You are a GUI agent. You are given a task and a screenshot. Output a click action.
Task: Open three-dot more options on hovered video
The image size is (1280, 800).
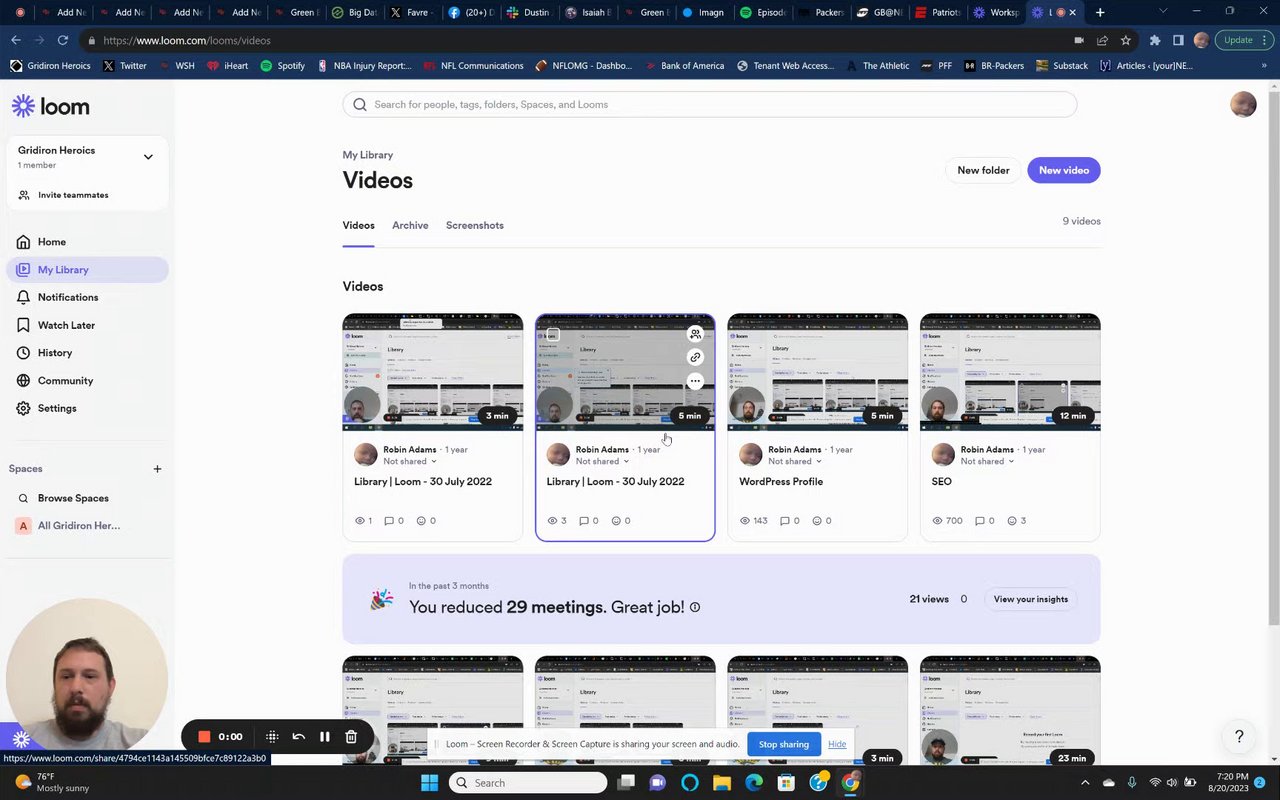[695, 381]
